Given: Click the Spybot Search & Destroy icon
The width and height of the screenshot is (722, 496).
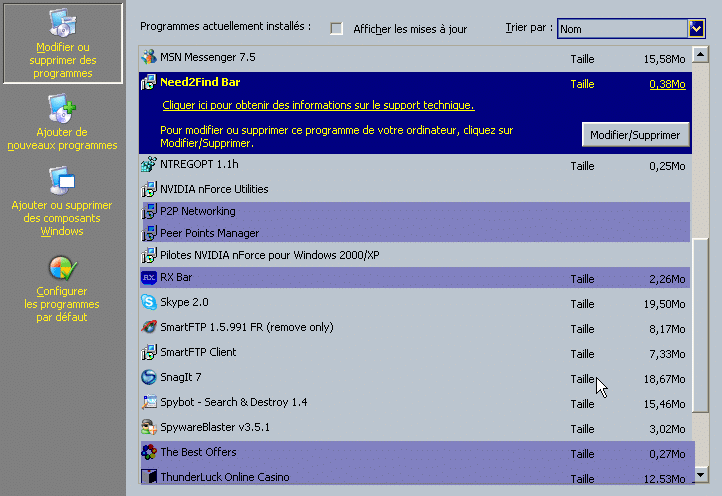Looking at the screenshot, I should coord(149,402).
